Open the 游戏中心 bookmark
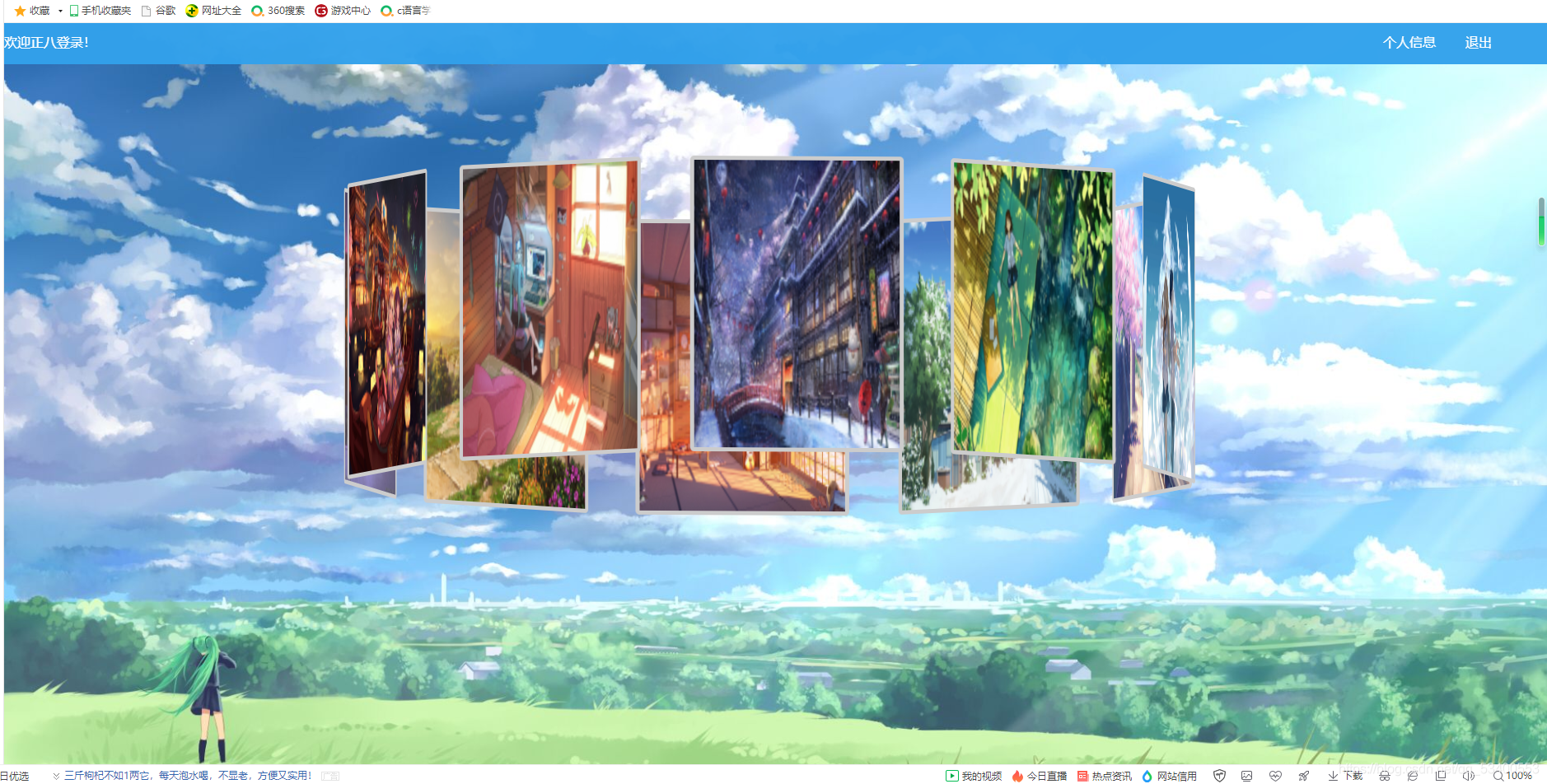Viewport: 1547px width, 784px height. 343,11
